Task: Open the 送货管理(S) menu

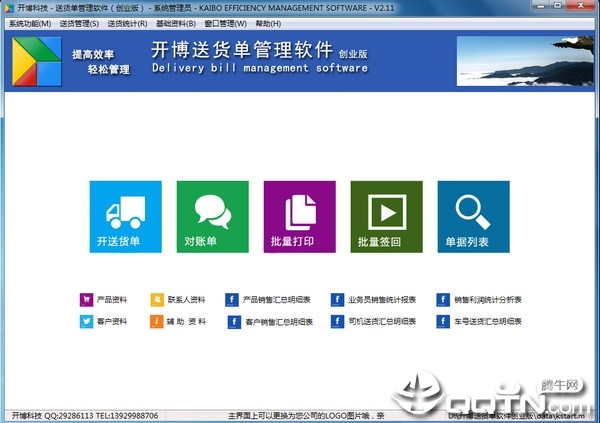Action: click(79, 24)
